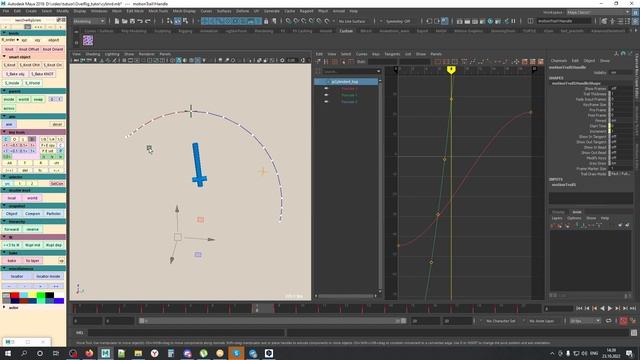Click the S_Bake KNOT button
This screenshot has width=640, height=360.
pos(42,74)
